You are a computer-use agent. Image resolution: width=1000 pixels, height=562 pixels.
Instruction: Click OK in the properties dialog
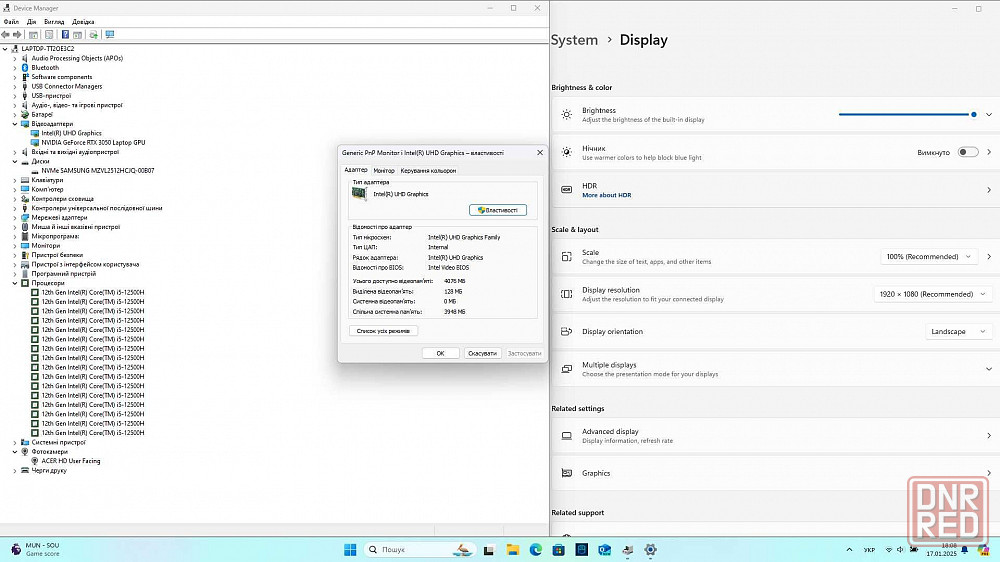click(440, 353)
